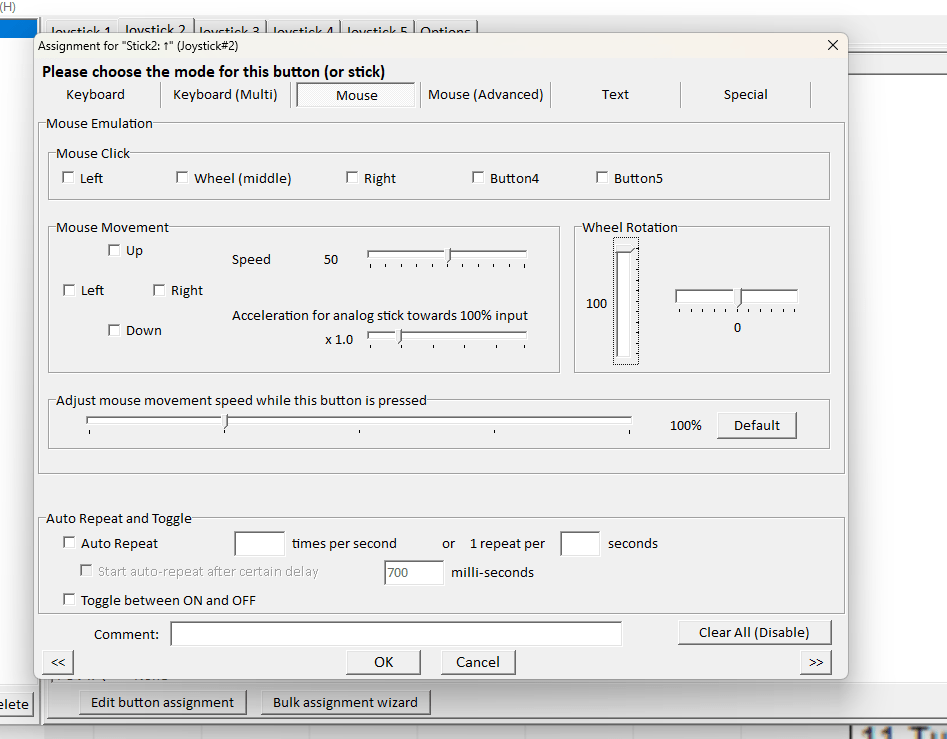Select the Mouse mode tab
Viewport: 947px width, 739px height.
point(356,95)
